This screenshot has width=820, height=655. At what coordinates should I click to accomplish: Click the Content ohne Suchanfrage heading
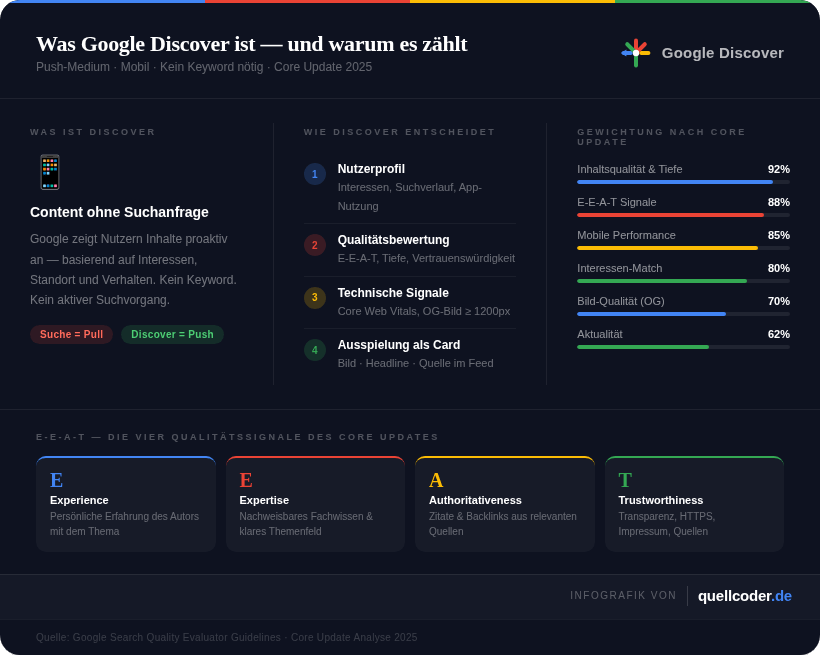point(119,212)
